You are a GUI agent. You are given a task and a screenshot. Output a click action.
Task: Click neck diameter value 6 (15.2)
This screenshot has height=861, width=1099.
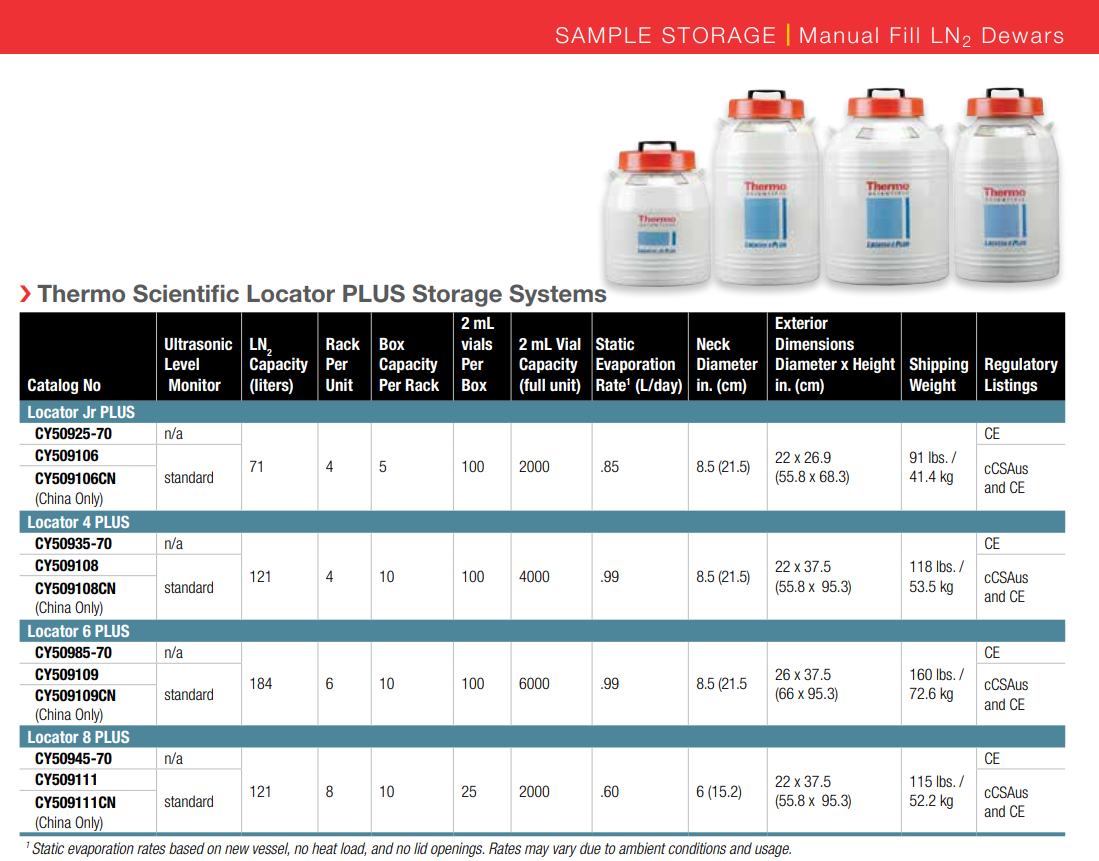click(718, 792)
